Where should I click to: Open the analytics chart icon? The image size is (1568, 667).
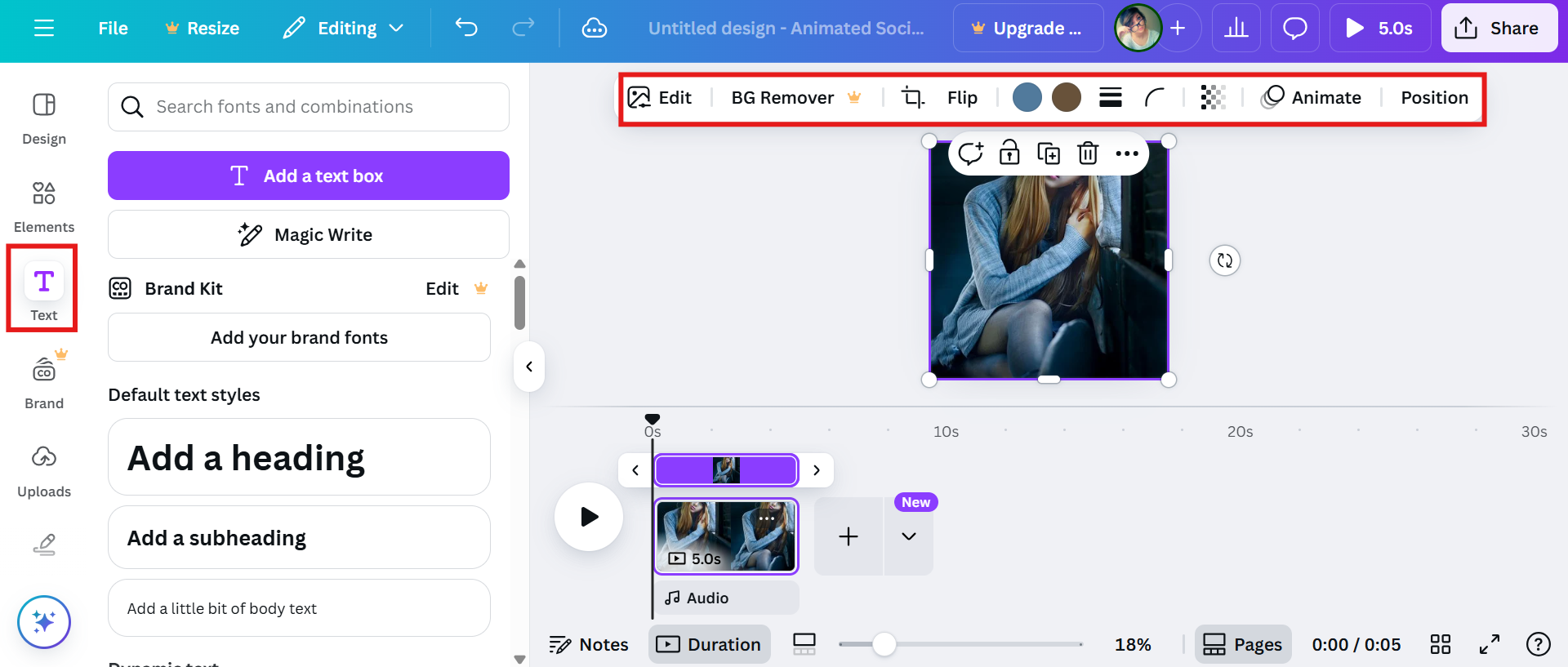coord(1236,29)
